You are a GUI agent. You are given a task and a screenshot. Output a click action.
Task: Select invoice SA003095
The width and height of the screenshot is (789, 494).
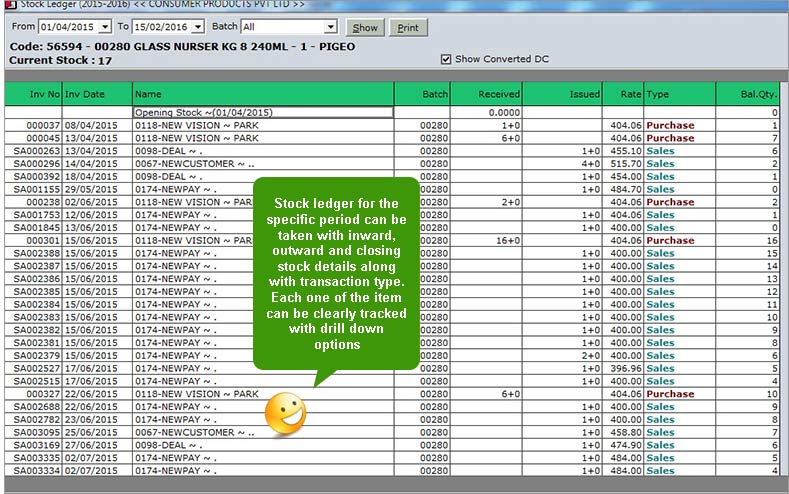[x=37, y=433]
